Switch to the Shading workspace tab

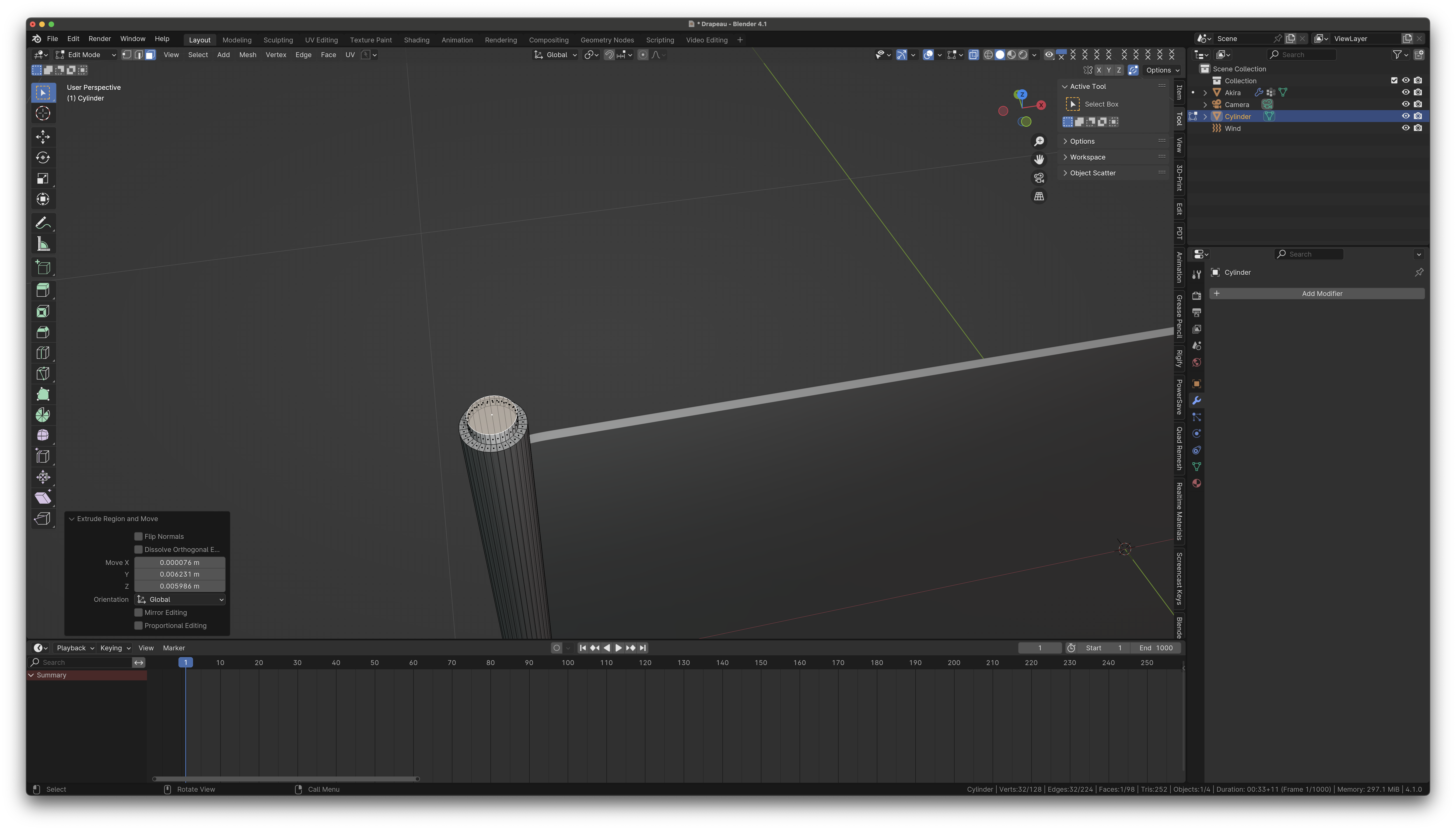(417, 40)
